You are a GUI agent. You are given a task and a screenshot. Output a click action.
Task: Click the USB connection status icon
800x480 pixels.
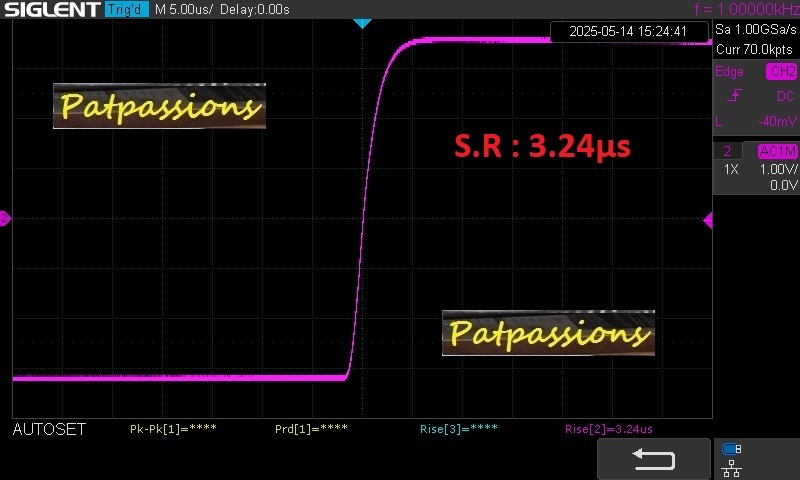click(731, 449)
